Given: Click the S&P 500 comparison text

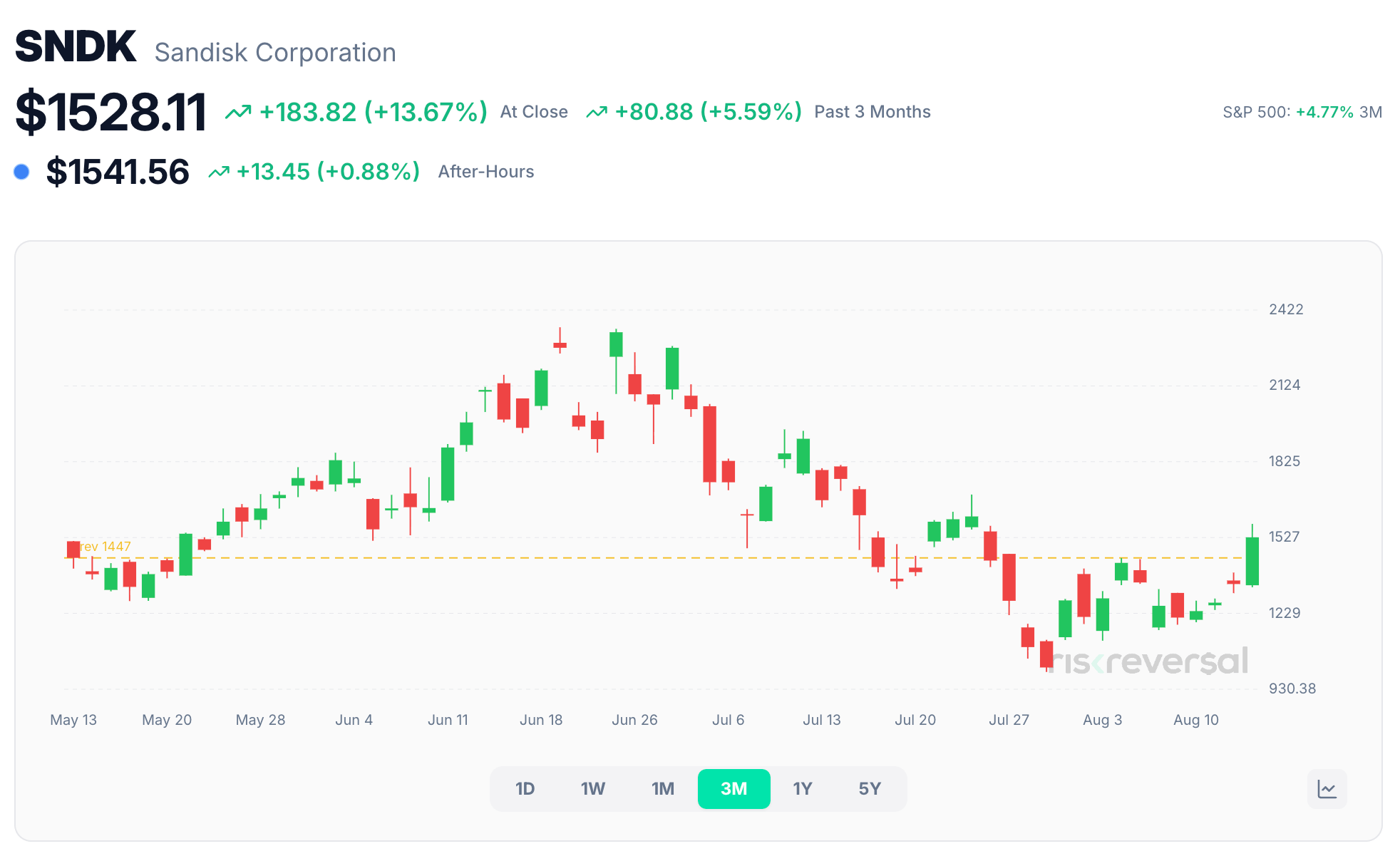Looking at the screenshot, I should click(1302, 113).
